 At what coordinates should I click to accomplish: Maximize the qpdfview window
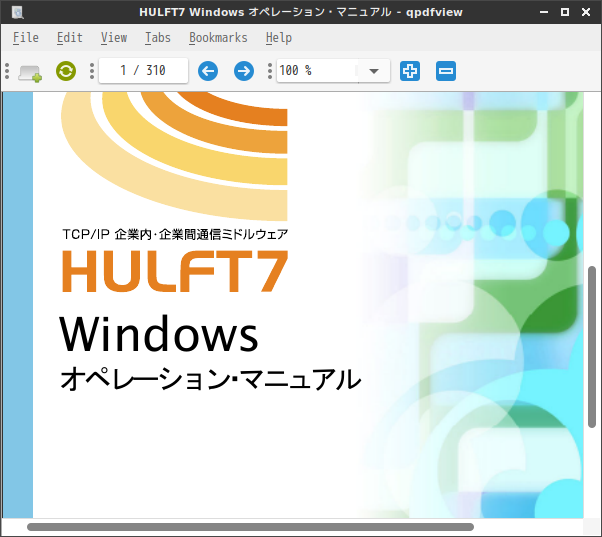(x=565, y=12)
